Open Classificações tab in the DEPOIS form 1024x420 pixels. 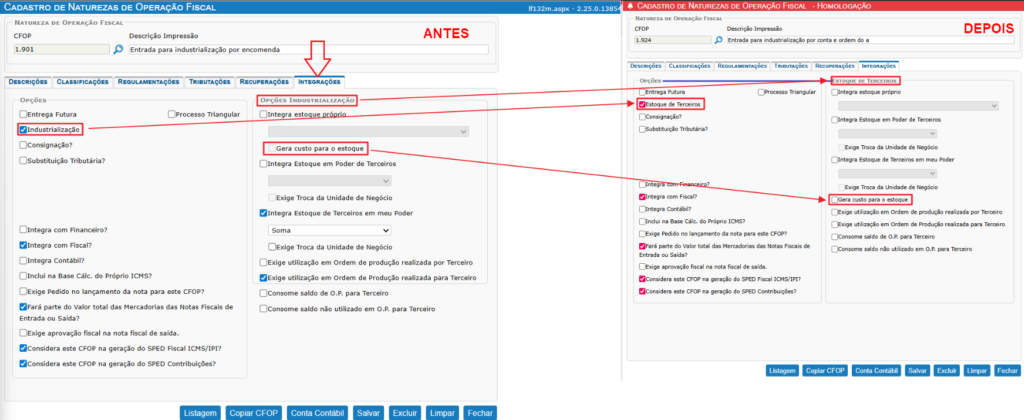click(x=689, y=65)
